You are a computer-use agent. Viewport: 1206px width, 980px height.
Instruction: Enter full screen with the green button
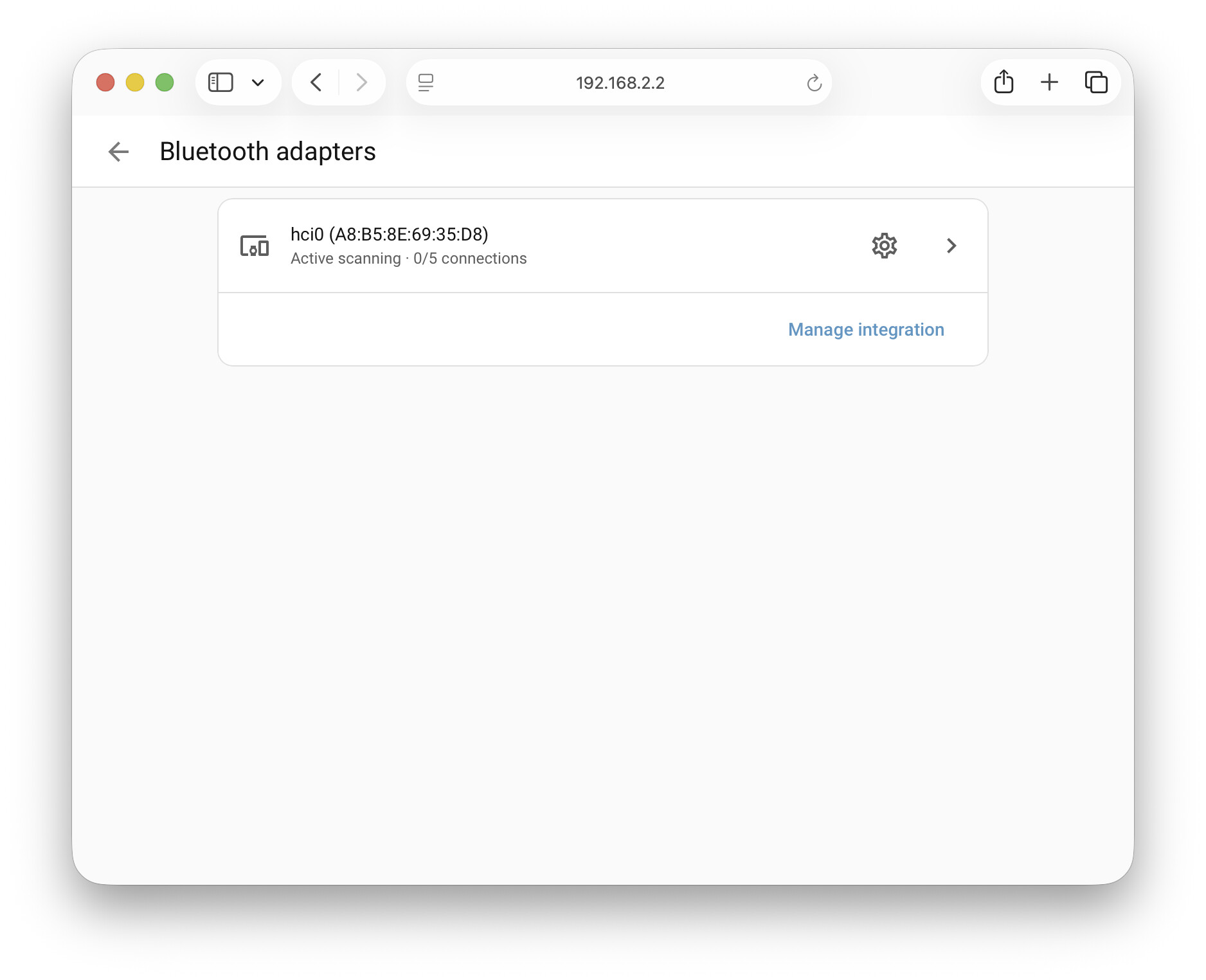coord(165,82)
